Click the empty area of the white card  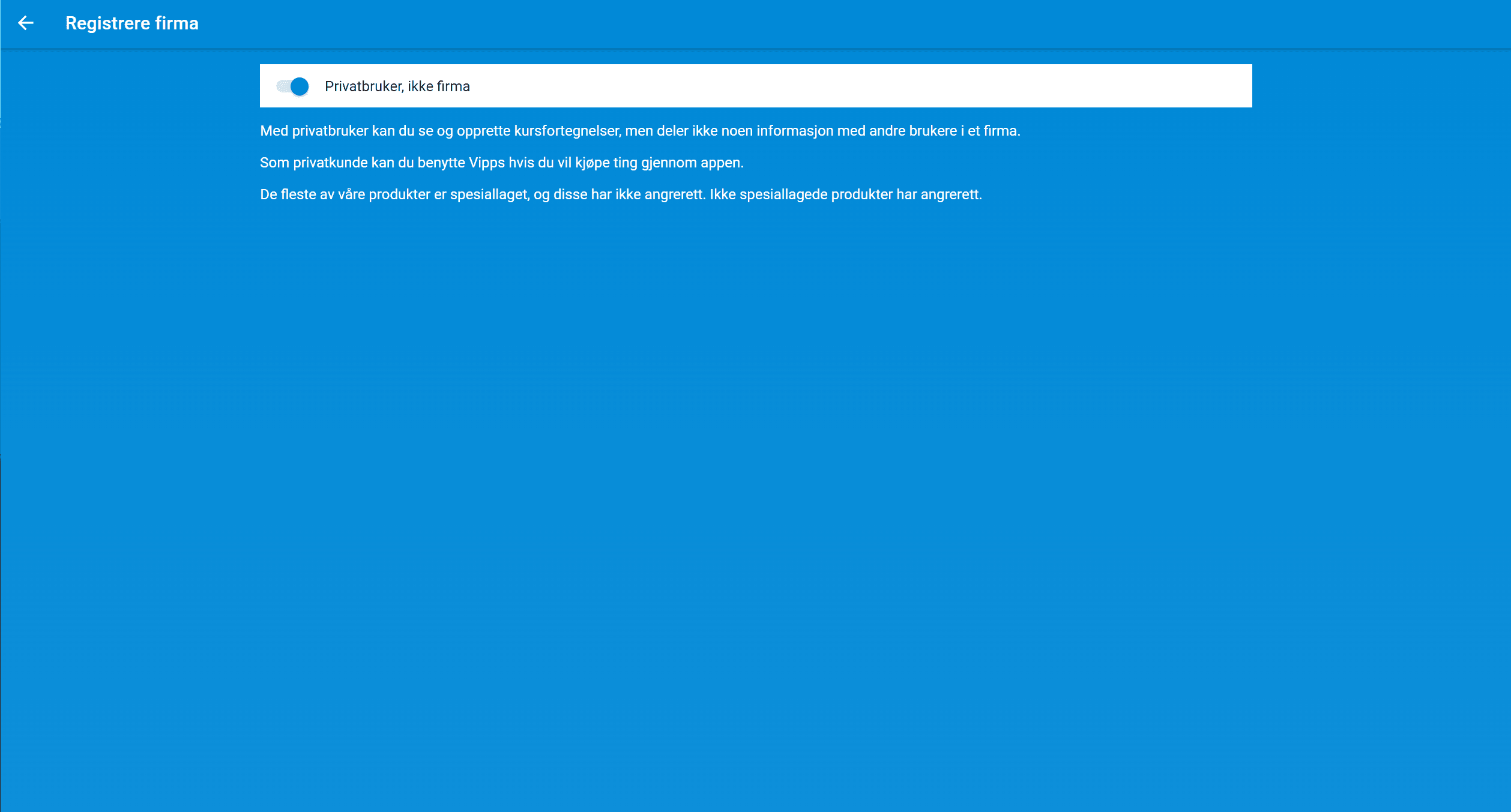click(x=900, y=86)
